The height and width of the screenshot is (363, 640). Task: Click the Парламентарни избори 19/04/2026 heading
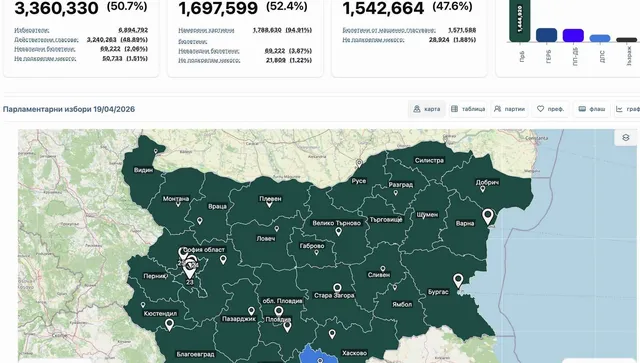69,109
